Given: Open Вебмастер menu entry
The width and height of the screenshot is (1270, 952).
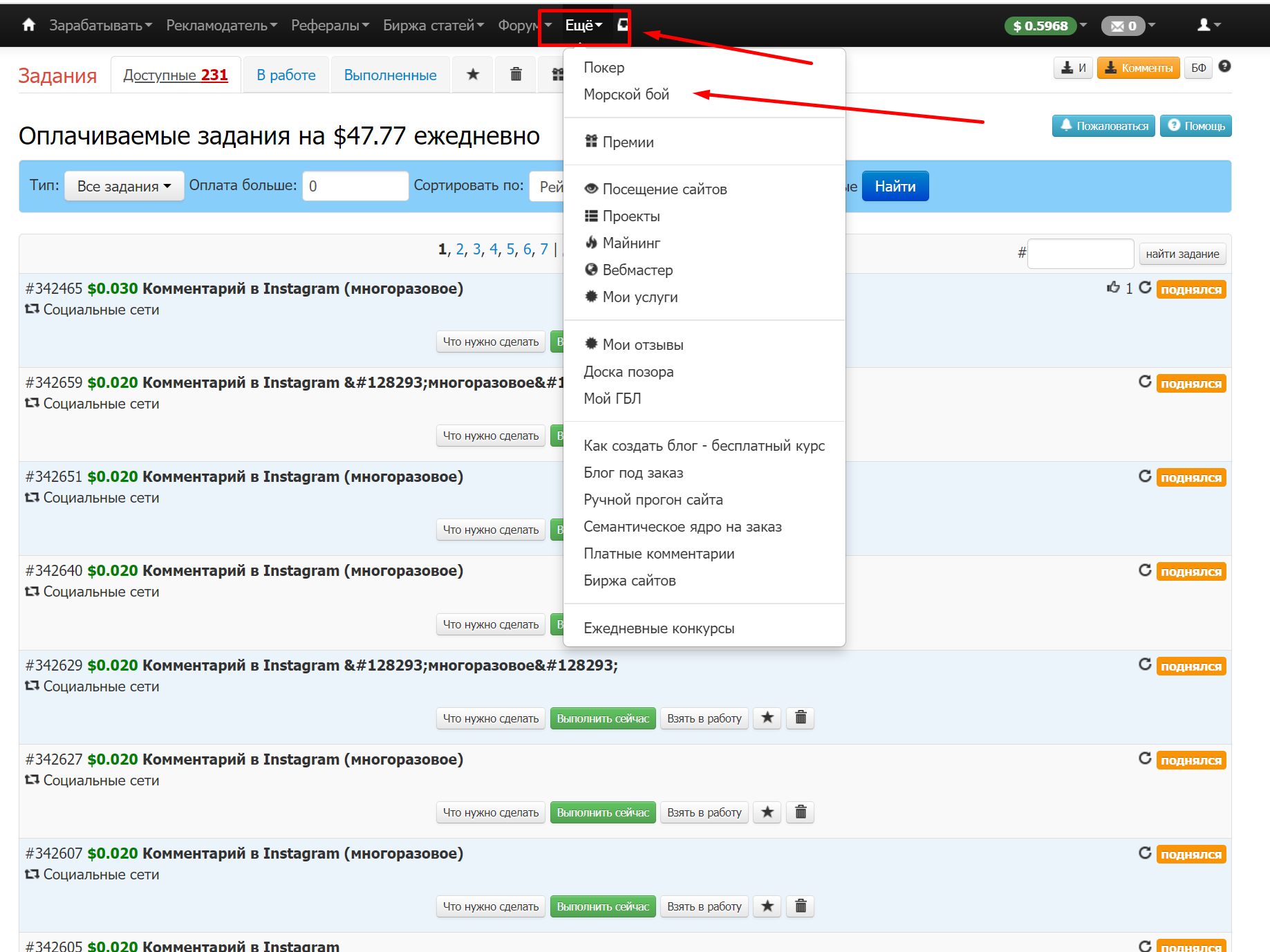Looking at the screenshot, I should [628, 270].
